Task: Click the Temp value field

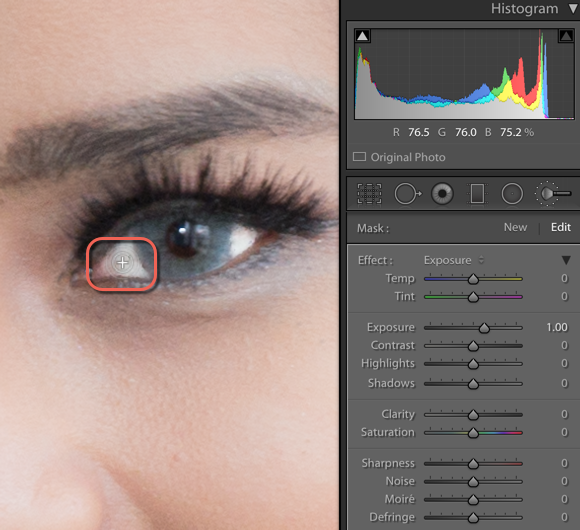Action: pyautogui.click(x=564, y=278)
